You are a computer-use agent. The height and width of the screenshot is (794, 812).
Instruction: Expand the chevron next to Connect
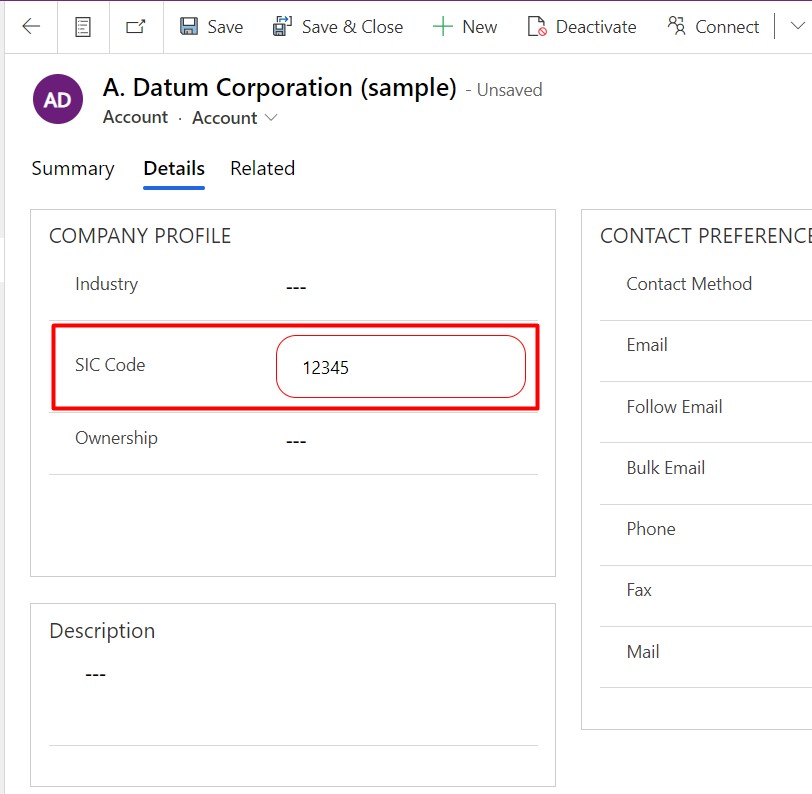coord(797,27)
